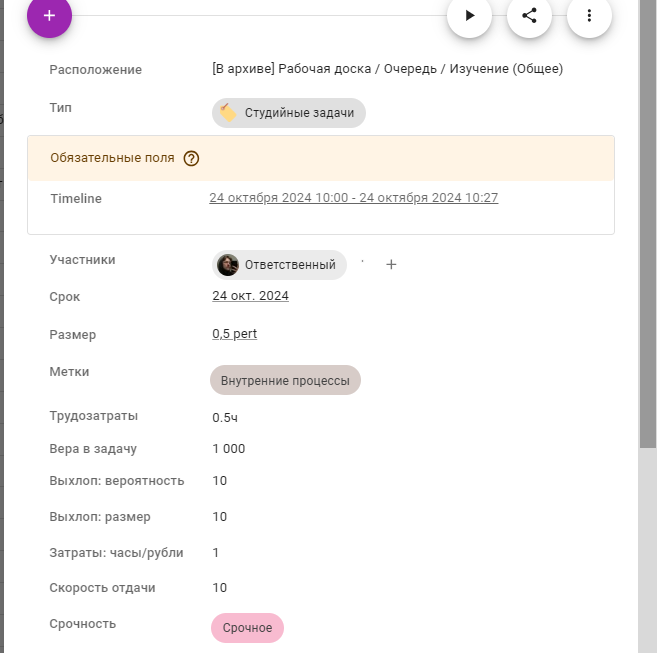The image size is (657, 653).
Task: Open the Студийные задачи type chip
Action: [x=298, y=113]
